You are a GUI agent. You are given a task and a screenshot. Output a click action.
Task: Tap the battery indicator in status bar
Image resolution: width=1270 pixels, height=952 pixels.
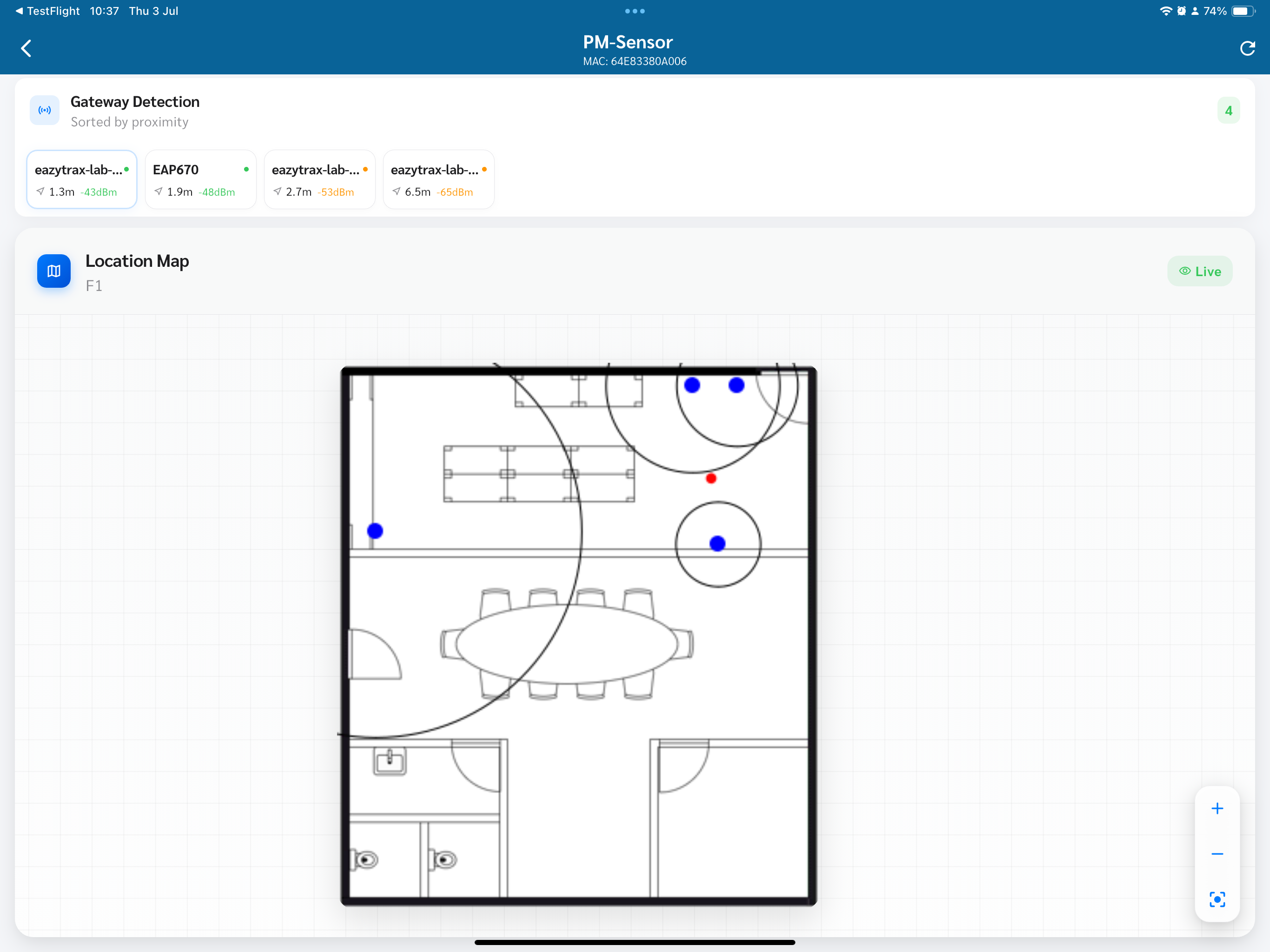1243,11
